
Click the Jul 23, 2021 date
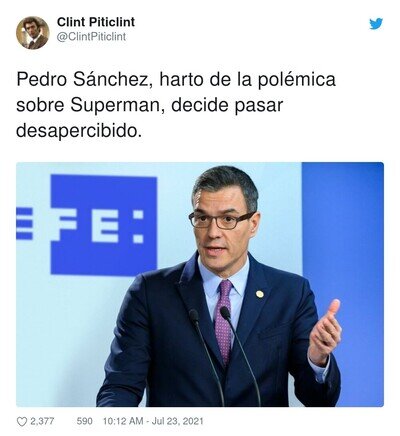coord(177,421)
